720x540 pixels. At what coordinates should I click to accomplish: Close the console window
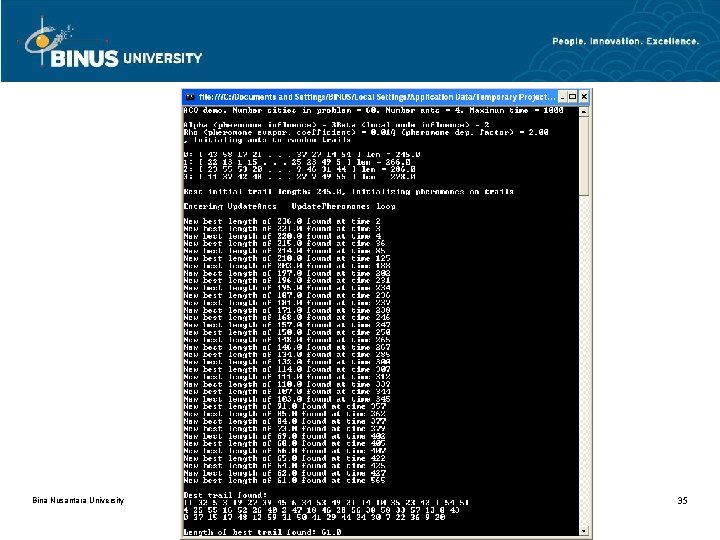[x=584, y=97]
